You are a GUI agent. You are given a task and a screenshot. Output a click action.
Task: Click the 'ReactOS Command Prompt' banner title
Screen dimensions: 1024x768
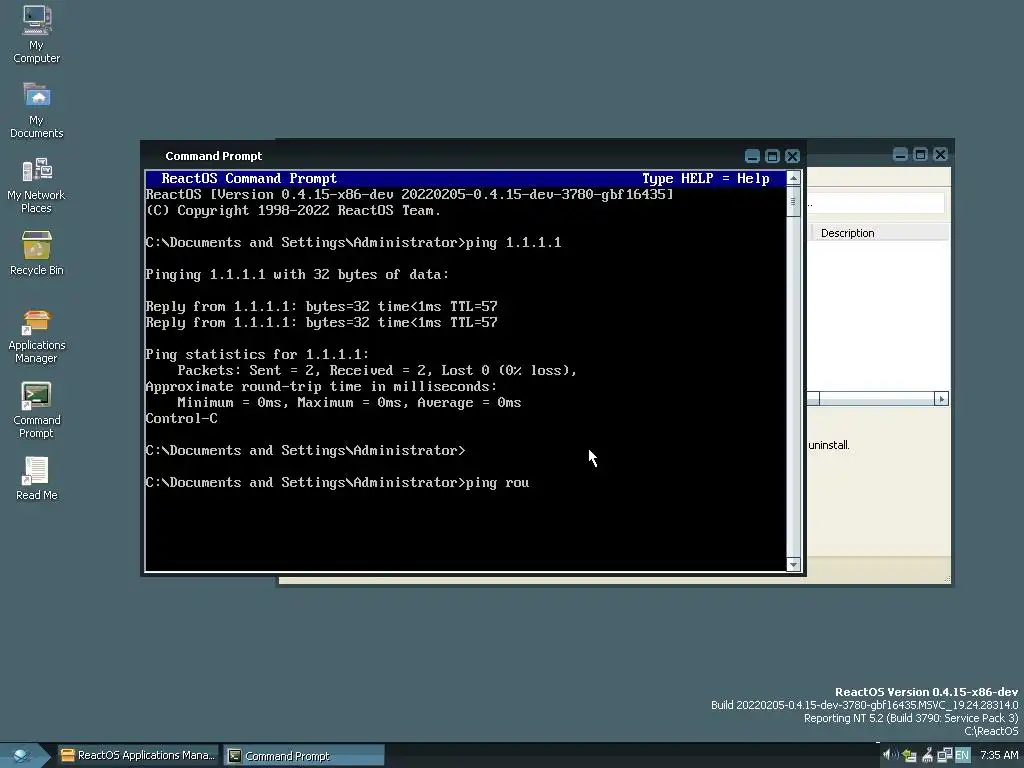pos(249,179)
